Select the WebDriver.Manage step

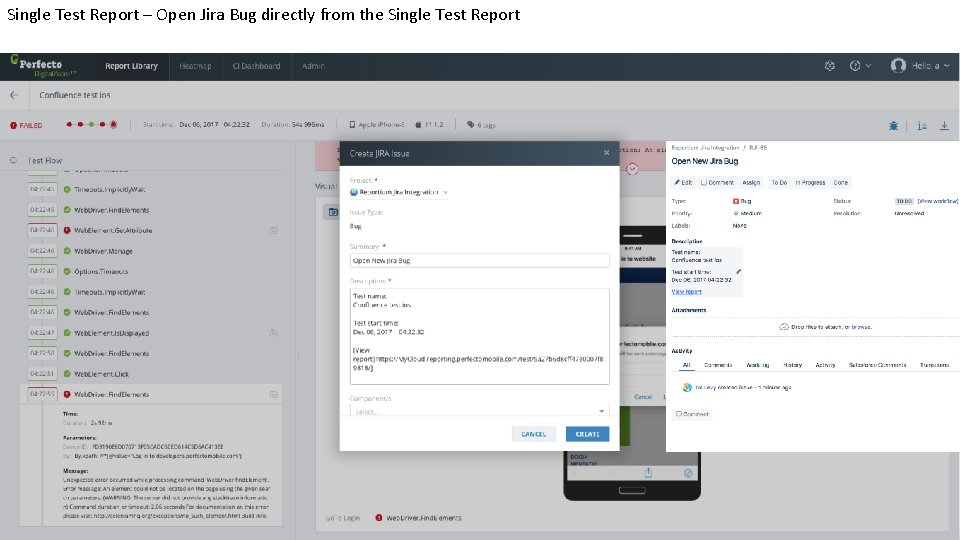103,251
